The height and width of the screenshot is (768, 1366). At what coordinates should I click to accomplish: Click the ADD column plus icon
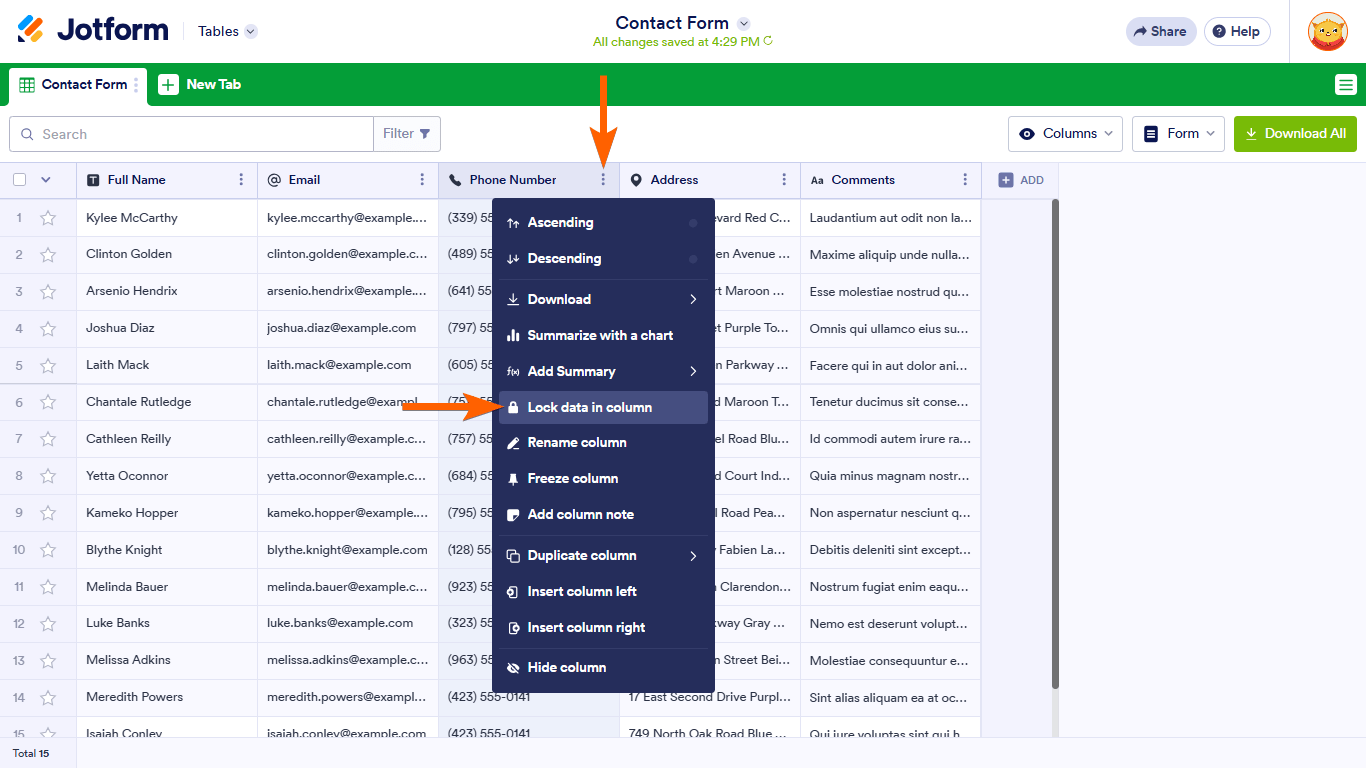pos(1006,180)
